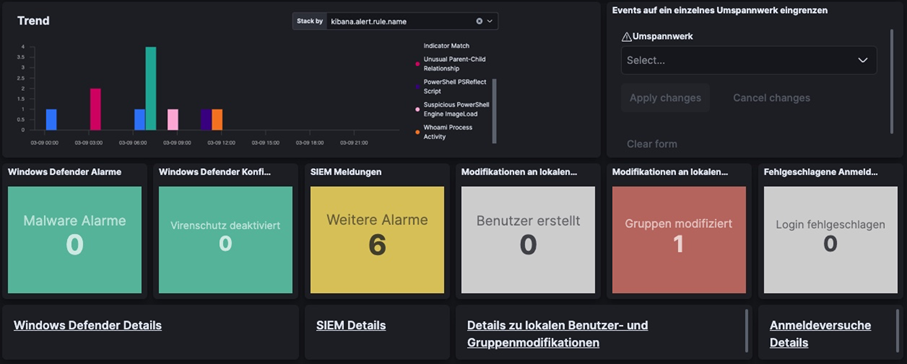This screenshot has height=364, width=907.
Task: Click the magenta bar near 03-09 03:00
Action: (95, 109)
